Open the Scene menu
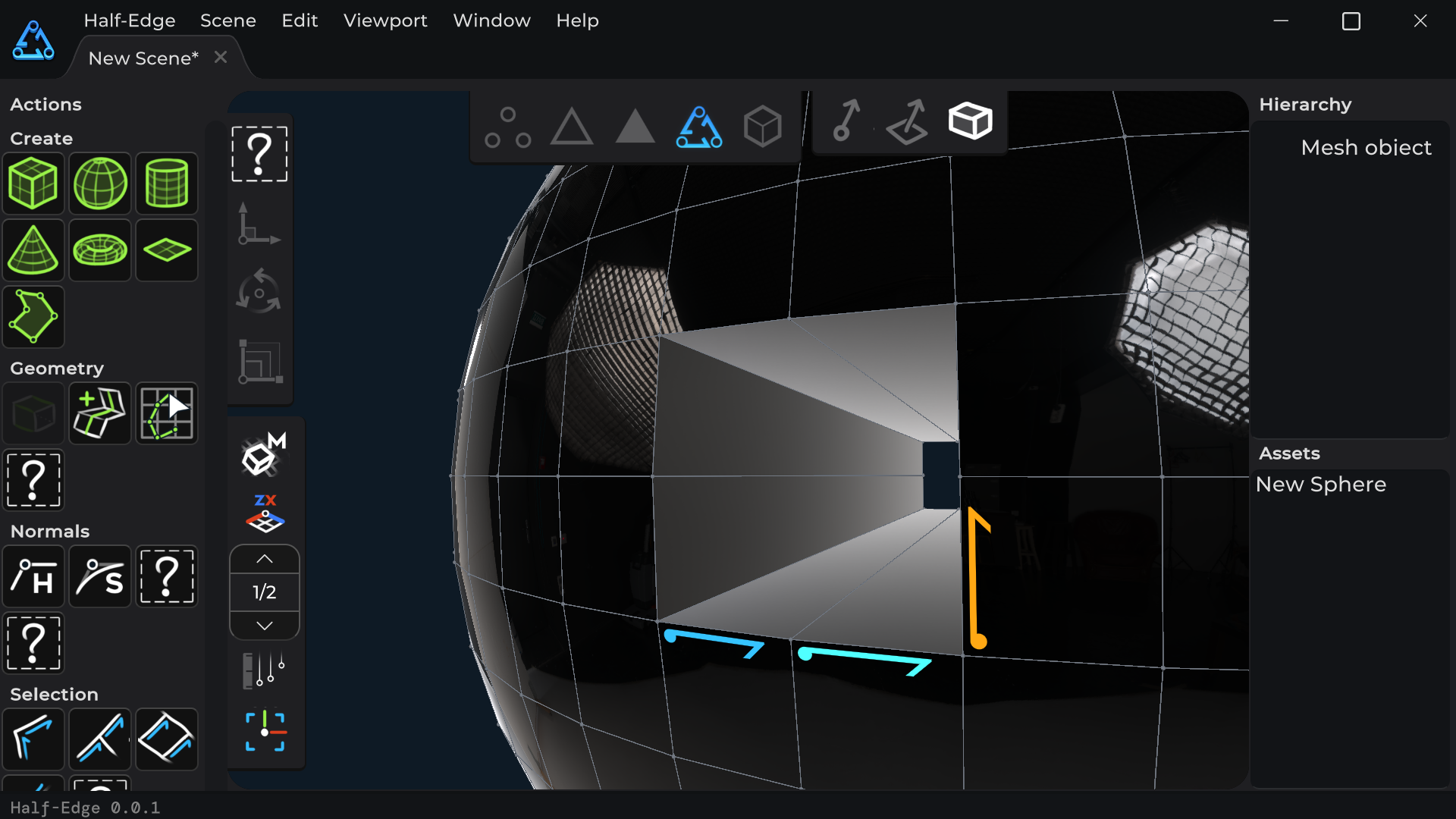This screenshot has height=819, width=1456. tap(227, 20)
